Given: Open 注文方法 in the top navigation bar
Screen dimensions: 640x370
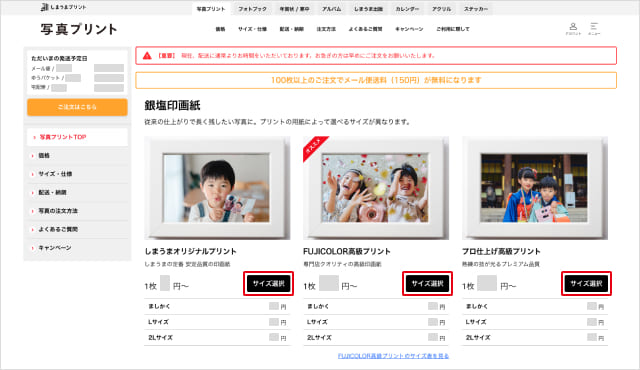Looking at the screenshot, I should 326,29.
